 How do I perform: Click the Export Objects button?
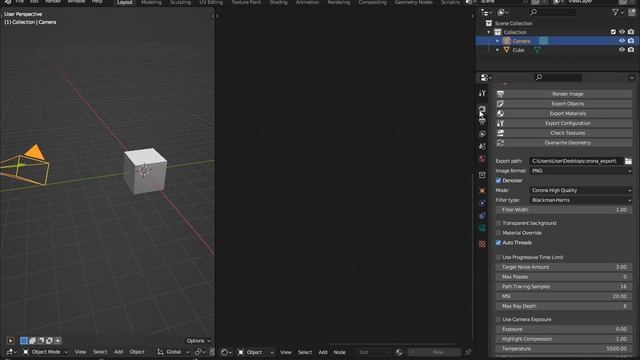click(x=564, y=104)
